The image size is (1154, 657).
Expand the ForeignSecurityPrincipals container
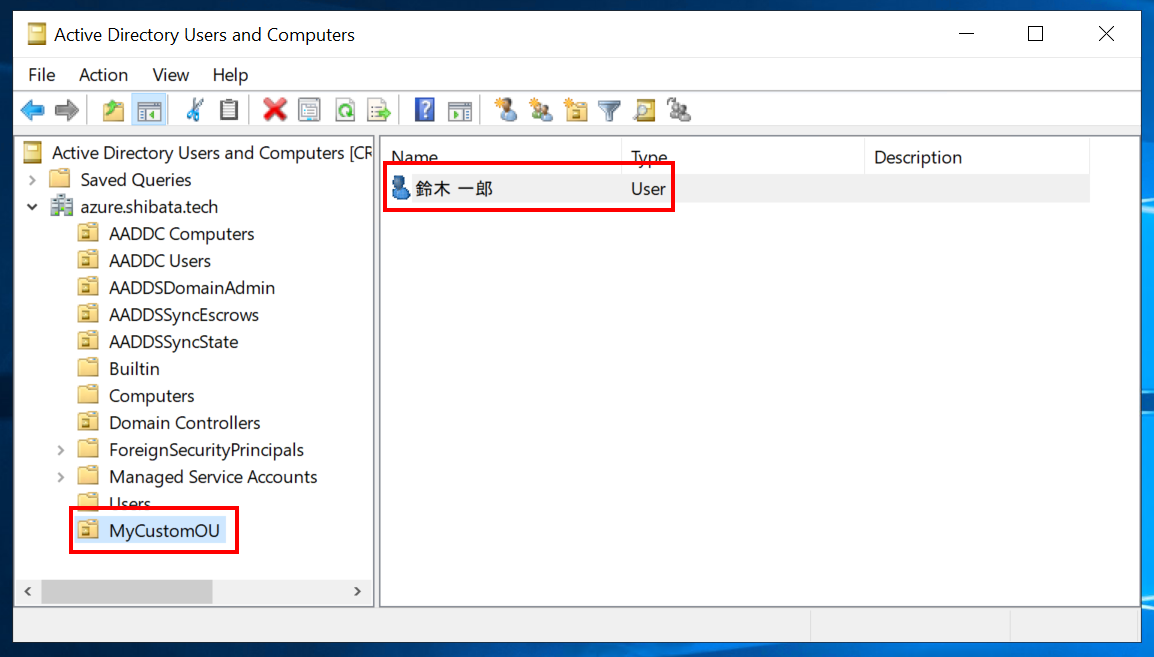pyautogui.click(x=60, y=449)
